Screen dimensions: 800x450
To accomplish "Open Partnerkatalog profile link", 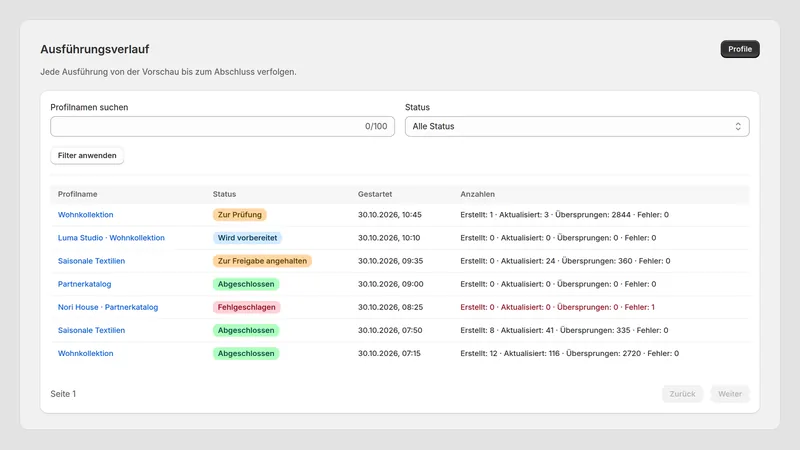I will [x=84, y=284].
